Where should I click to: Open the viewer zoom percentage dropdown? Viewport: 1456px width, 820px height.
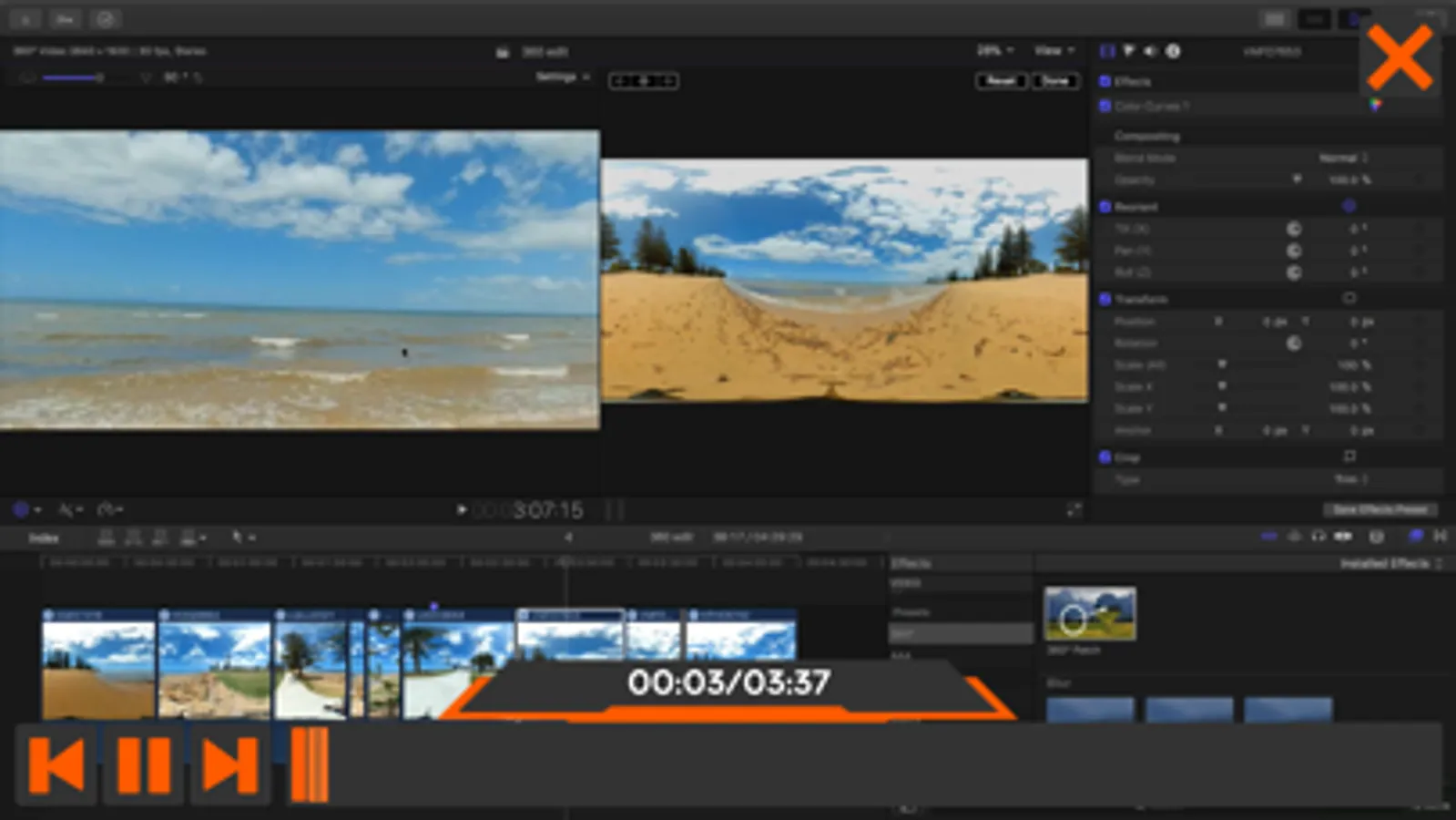pyautogui.click(x=994, y=51)
